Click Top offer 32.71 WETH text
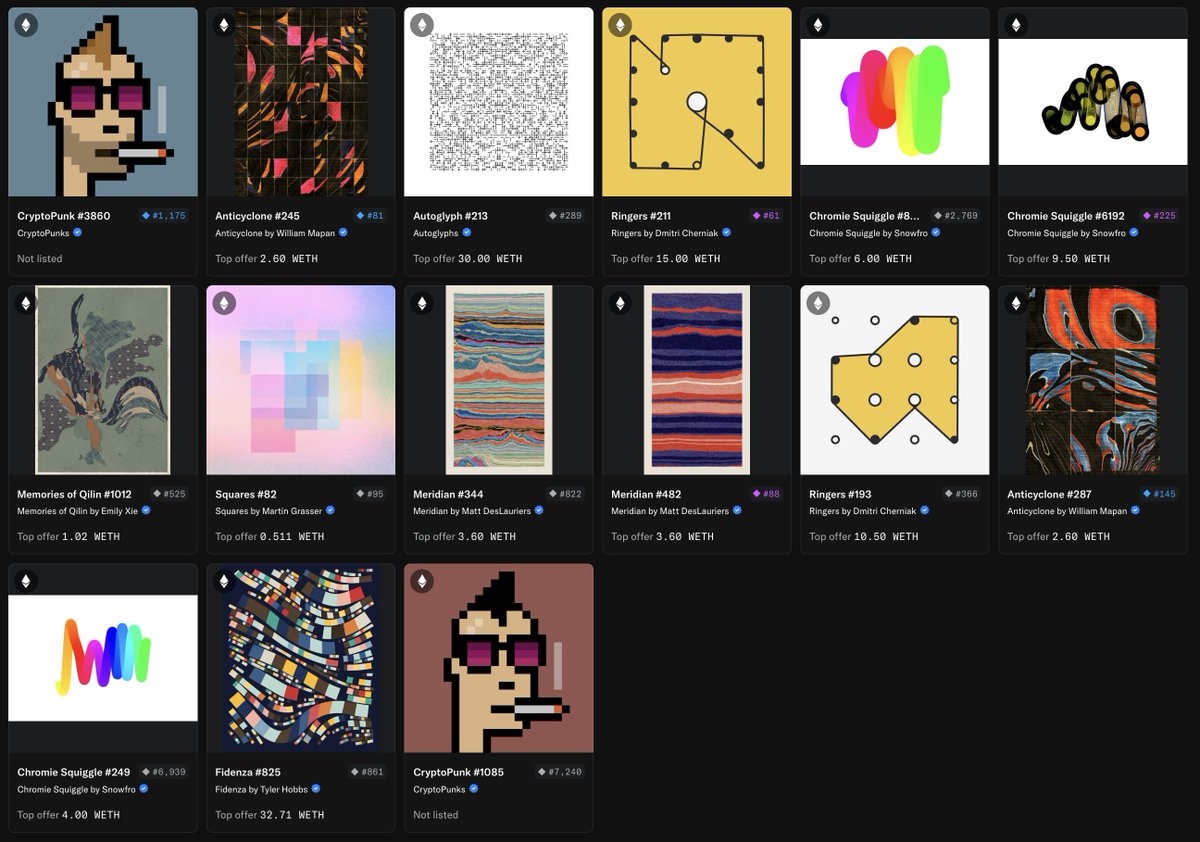This screenshot has height=842, width=1200. [270, 815]
